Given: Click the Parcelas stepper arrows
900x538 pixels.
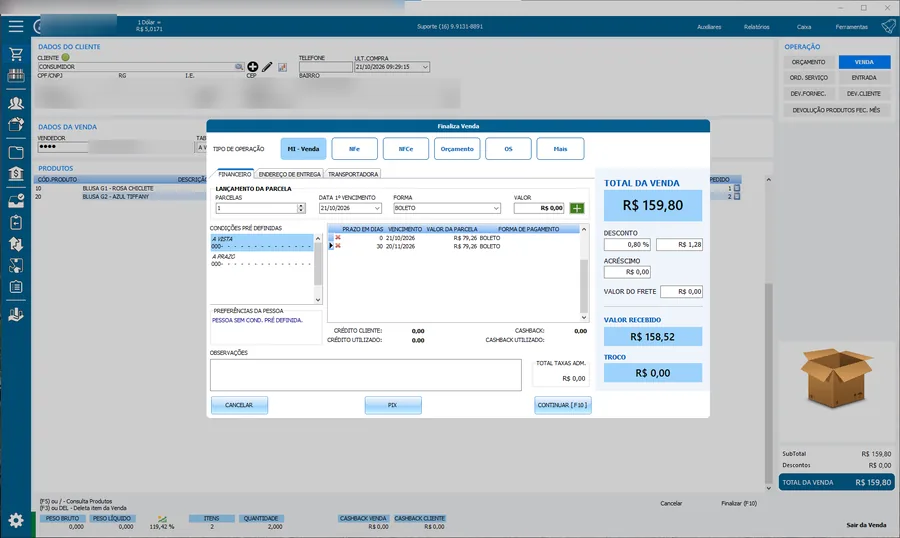Looking at the screenshot, I should point(301,208).
